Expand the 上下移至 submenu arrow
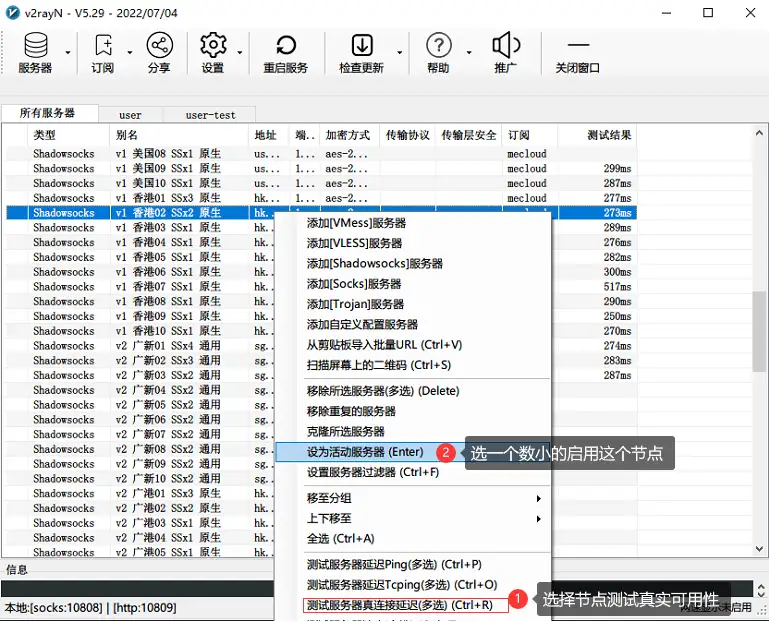This screenshot has height=622, width=769. [x=538, y=518]
